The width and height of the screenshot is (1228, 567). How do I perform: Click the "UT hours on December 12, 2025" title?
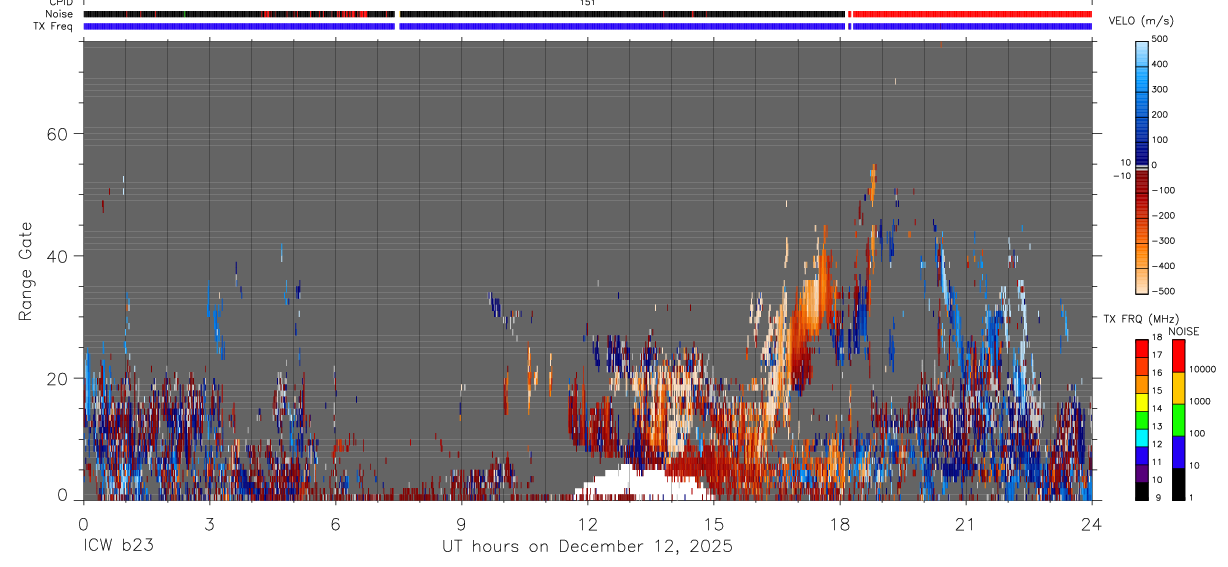(587, 546)
